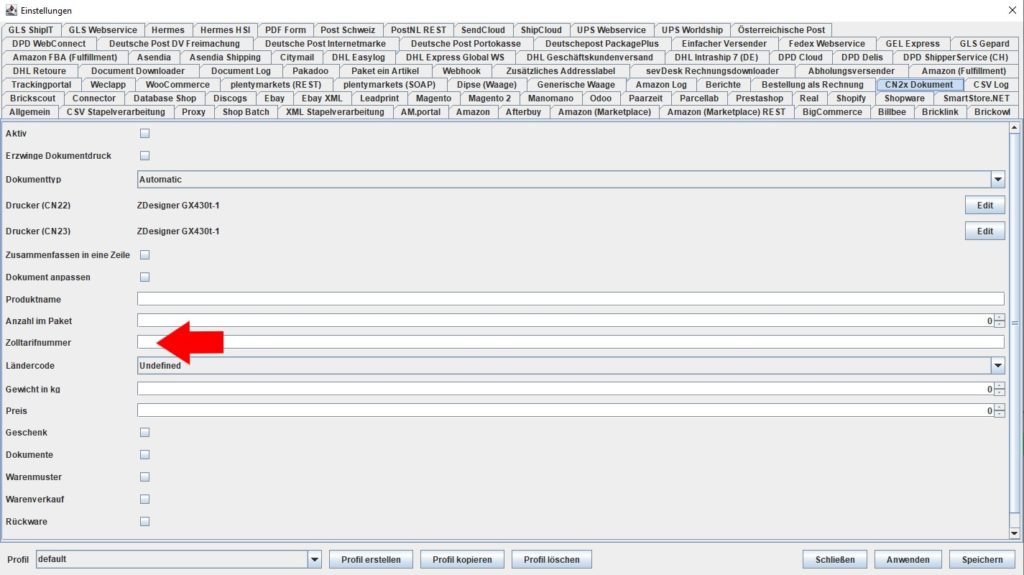Enable Warenverkauf checkbox
1024x575 pixels.
[145, 499]
